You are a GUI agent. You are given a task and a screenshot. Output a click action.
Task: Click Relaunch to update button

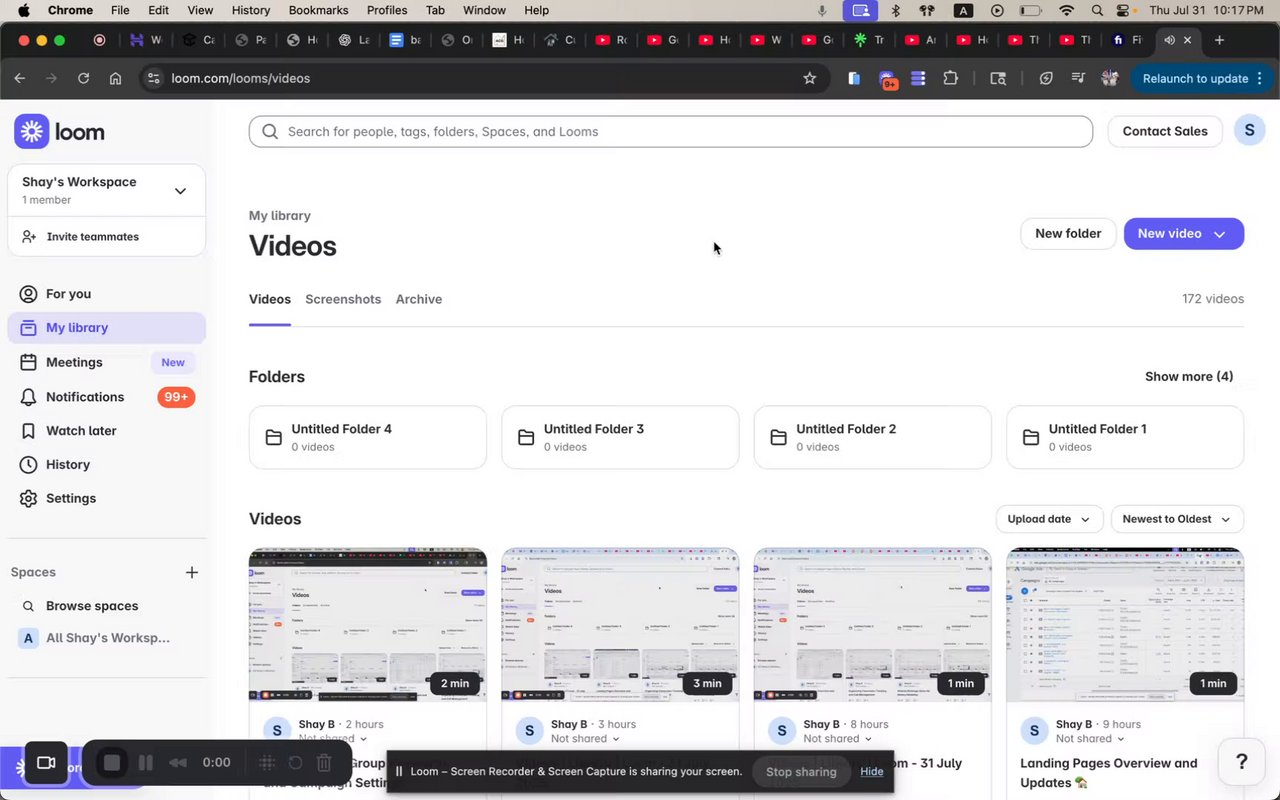(x=1201, y=78)
